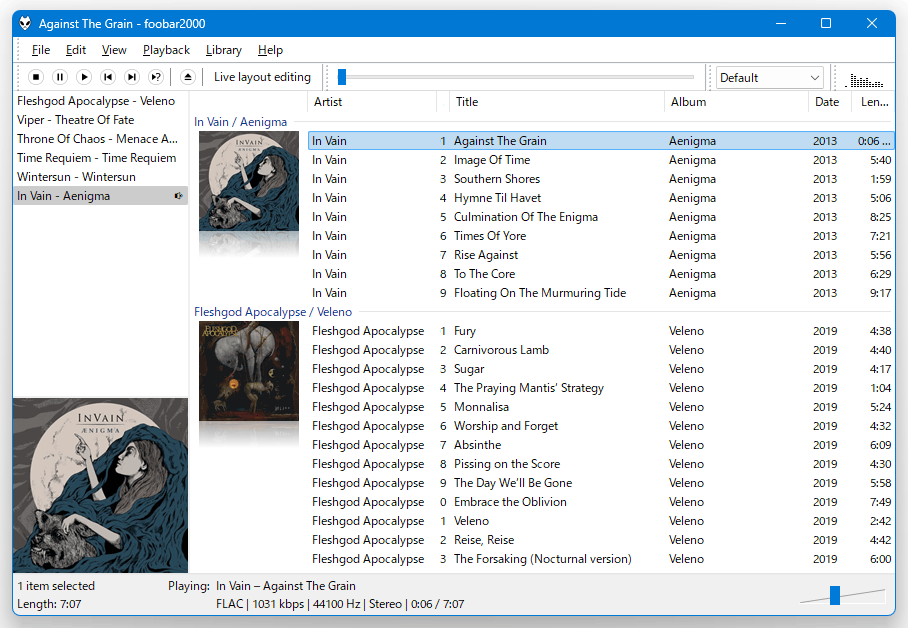Open the Default playback order dropdown
This screenshot has height=628, width=908.
point(769,78)
